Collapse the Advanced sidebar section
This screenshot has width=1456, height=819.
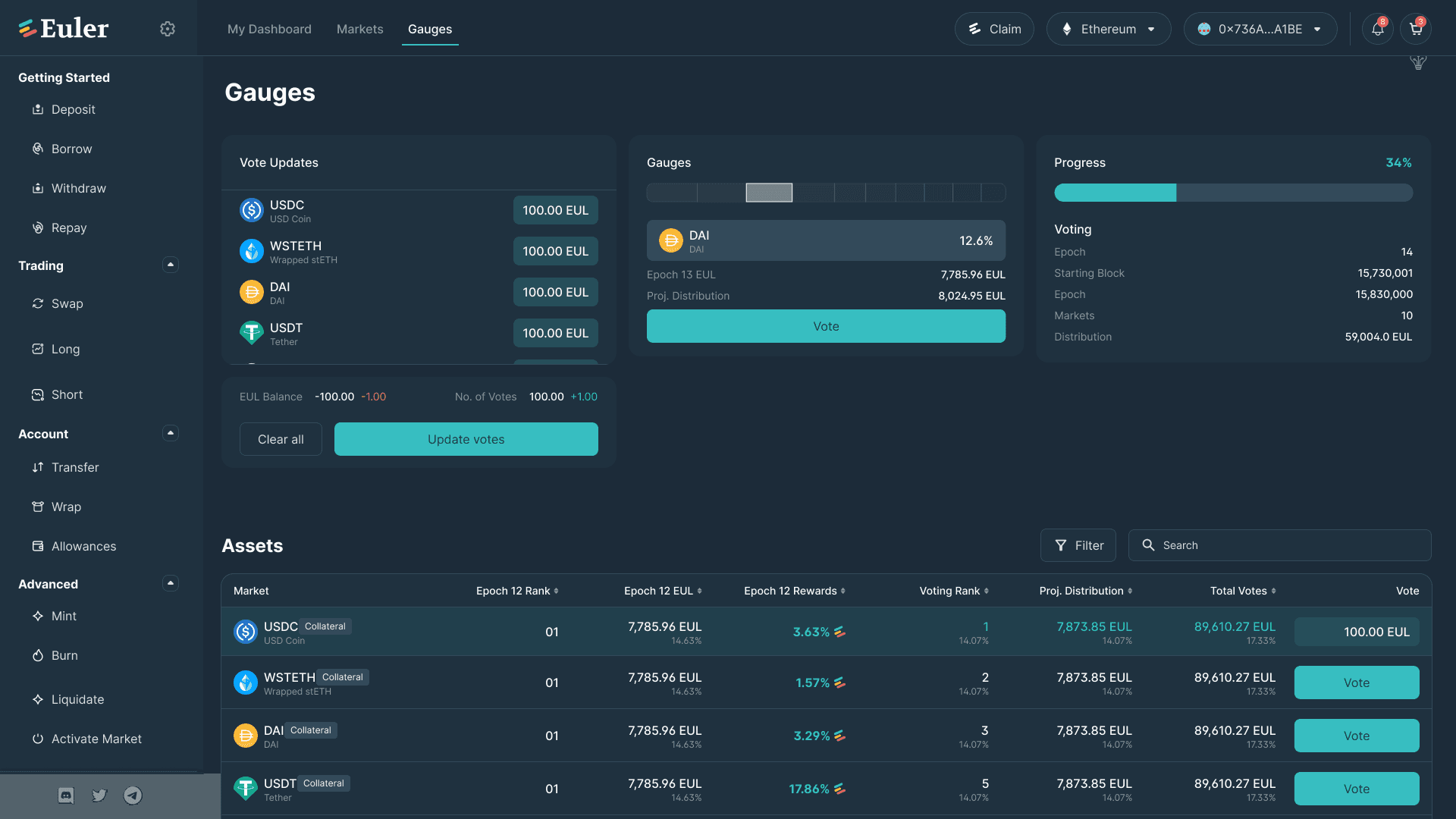tap(171, 583)
